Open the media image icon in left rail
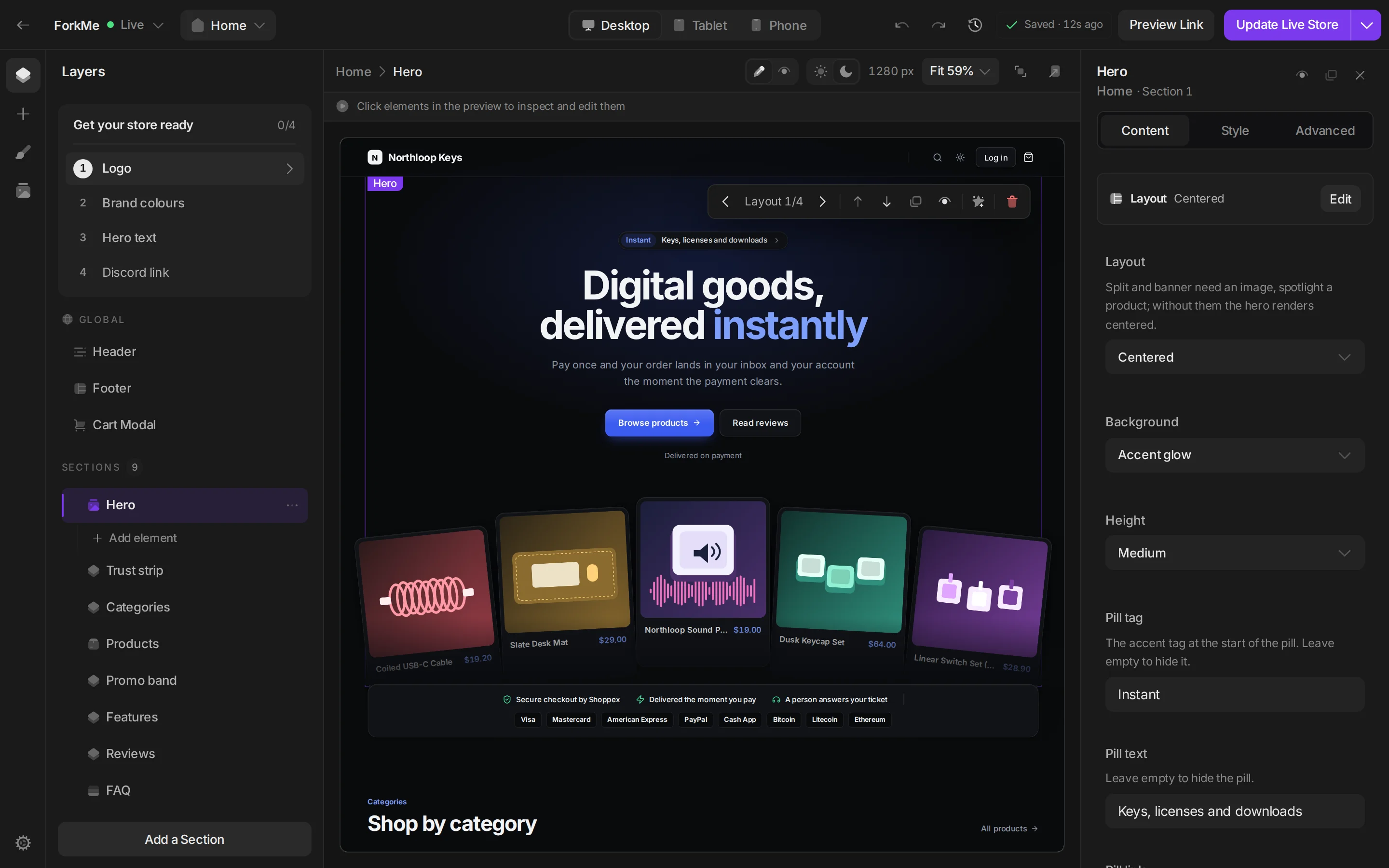The height and width of the screenshot is (868, 1389). tap(23, 190)
